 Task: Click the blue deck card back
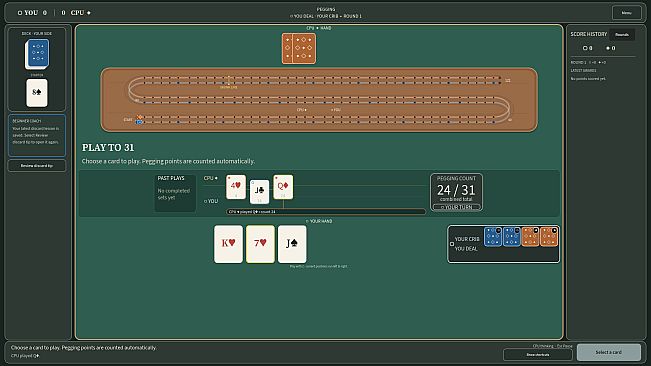(x=37, y=54)
